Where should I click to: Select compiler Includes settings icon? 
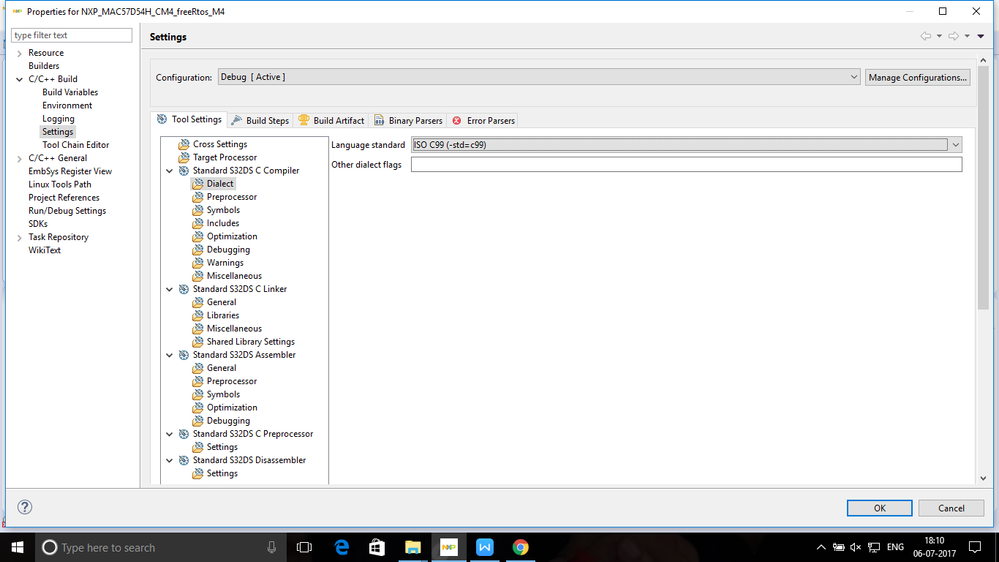pyautogui.click(x=198, y=223)
